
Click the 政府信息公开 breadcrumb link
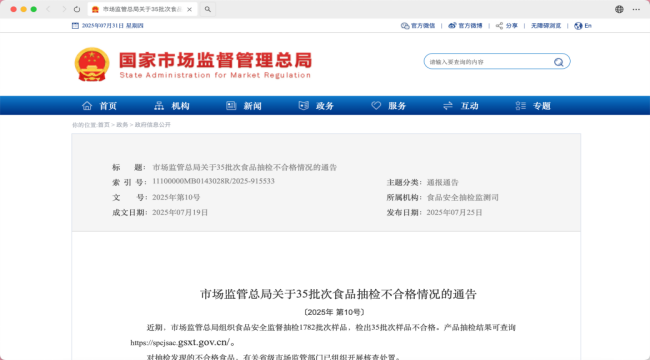[x=153, y=125]
